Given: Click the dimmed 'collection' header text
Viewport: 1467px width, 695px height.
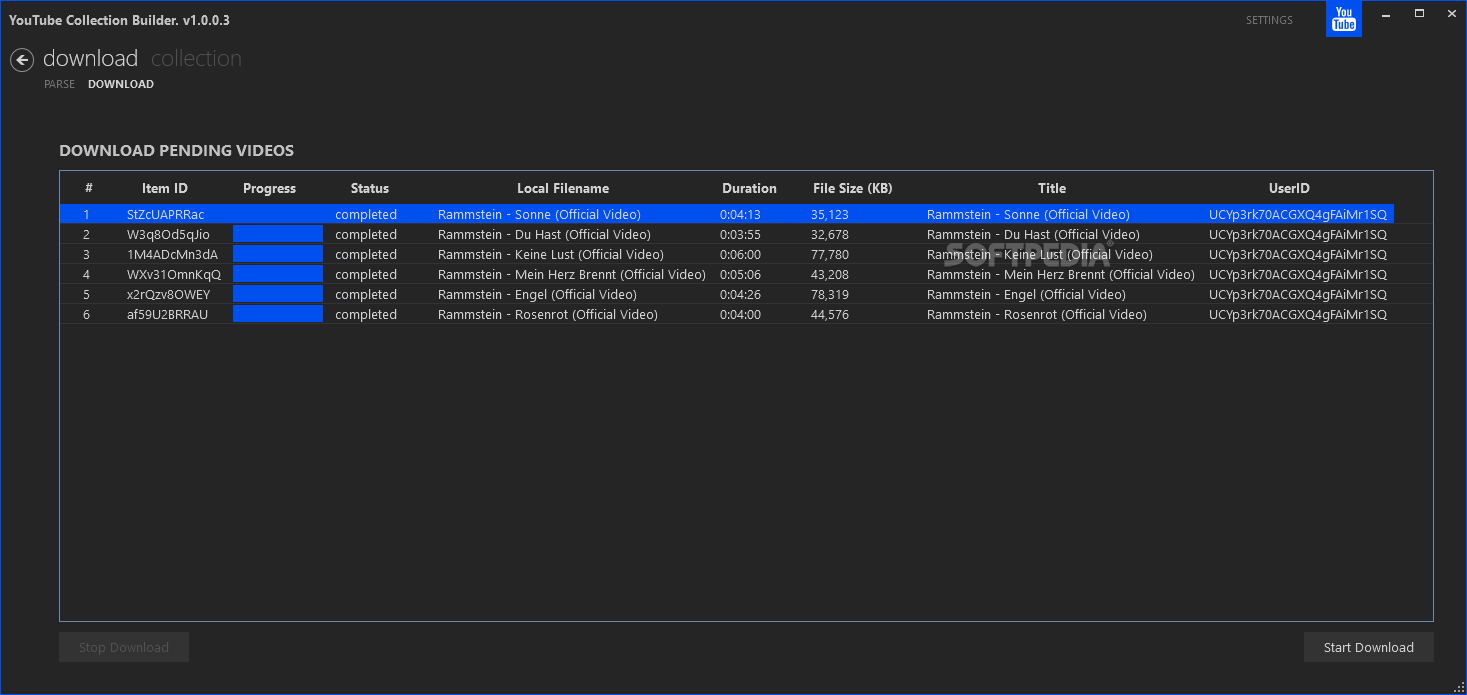Looking at the screenshot, I should (x=196, y=59).
